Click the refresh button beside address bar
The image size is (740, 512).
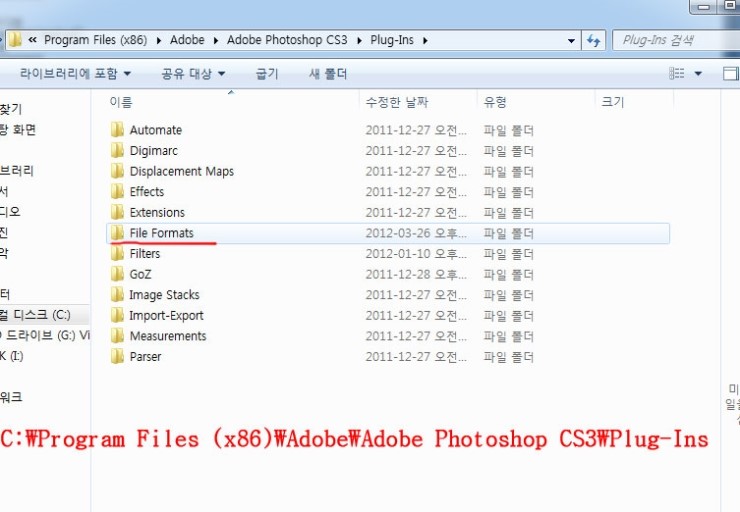[x=594, y=41]
